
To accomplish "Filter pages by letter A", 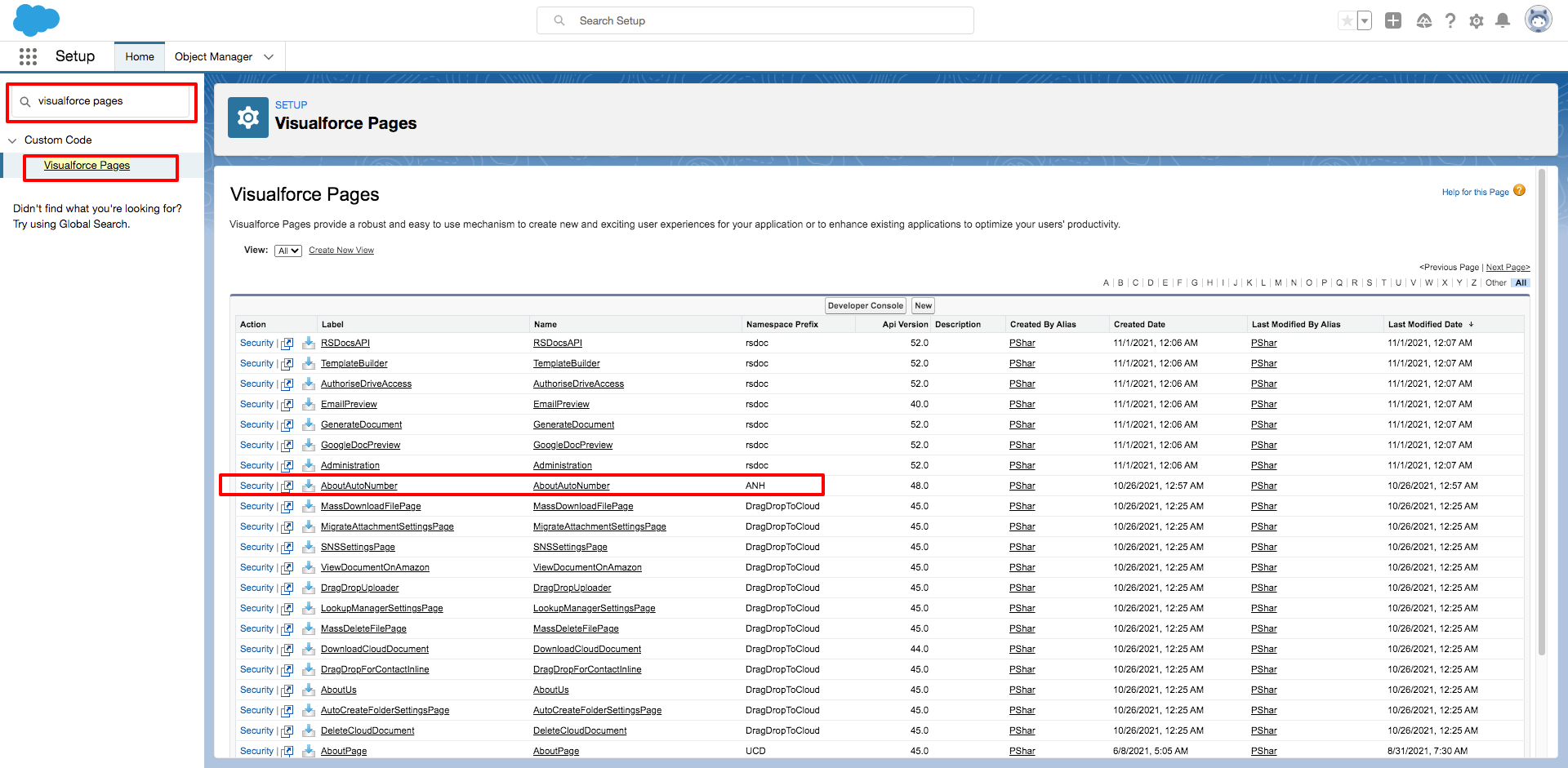I will 1106,283.
